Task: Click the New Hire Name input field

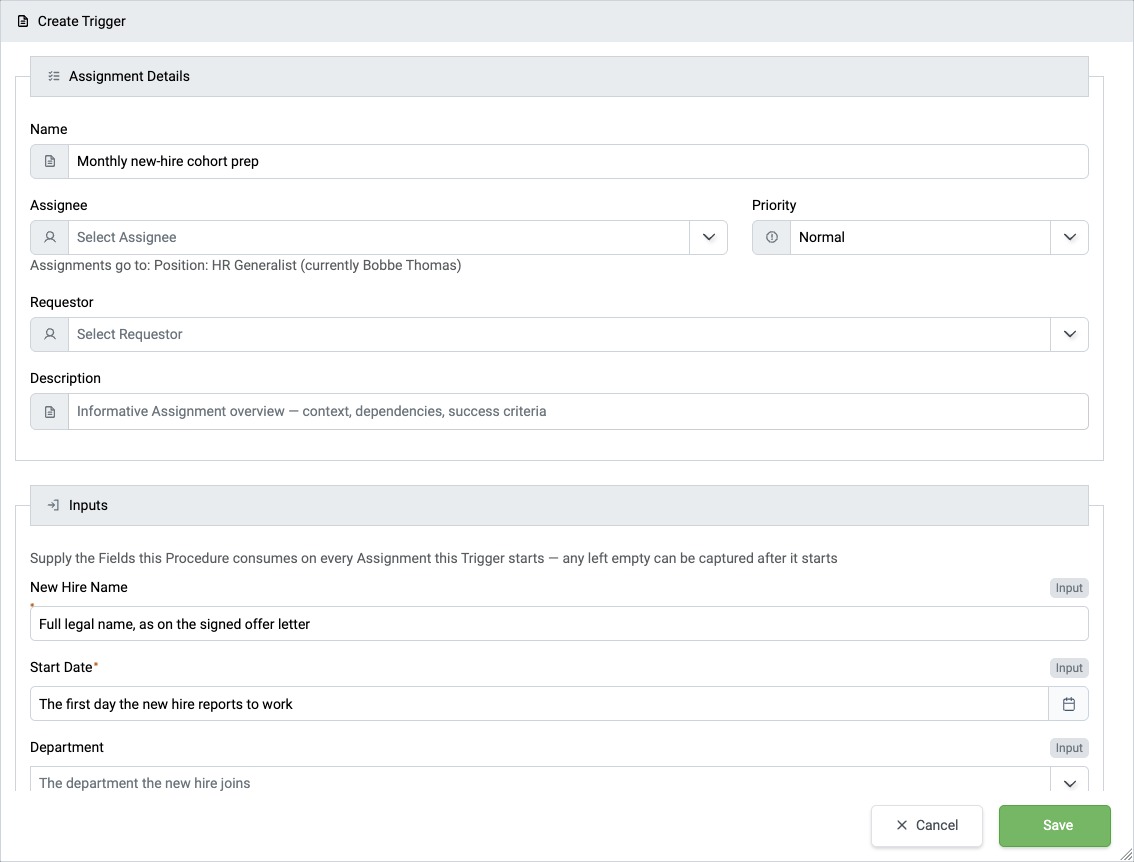Action: click(x=559, y=623)
